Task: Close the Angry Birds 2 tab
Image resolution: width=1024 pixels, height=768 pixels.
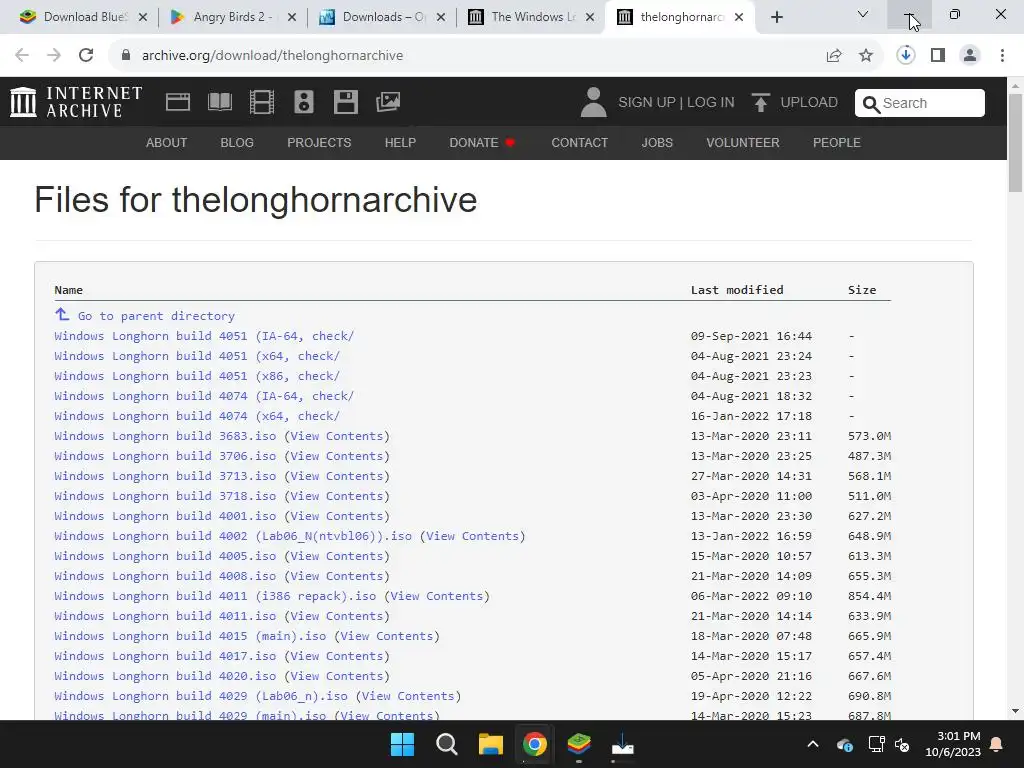Action: [x=292, y=17]
